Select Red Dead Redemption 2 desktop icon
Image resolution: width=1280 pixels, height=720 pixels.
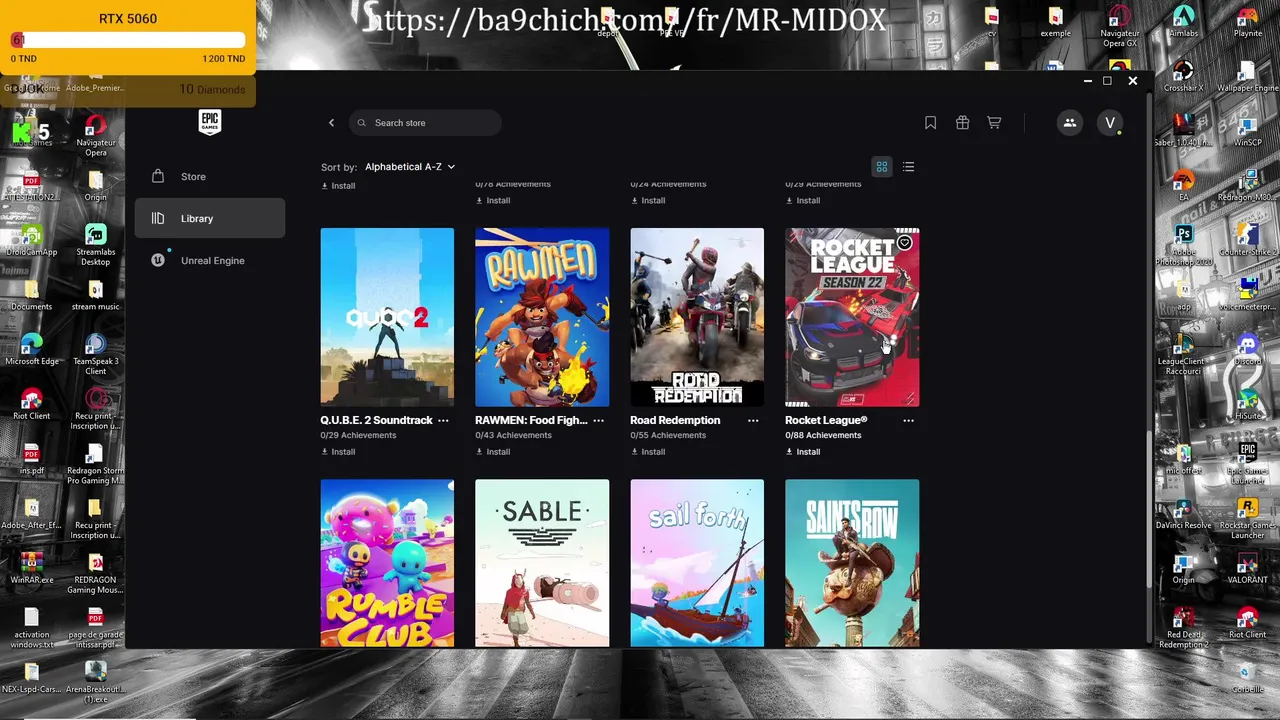tap(1183, 627)
